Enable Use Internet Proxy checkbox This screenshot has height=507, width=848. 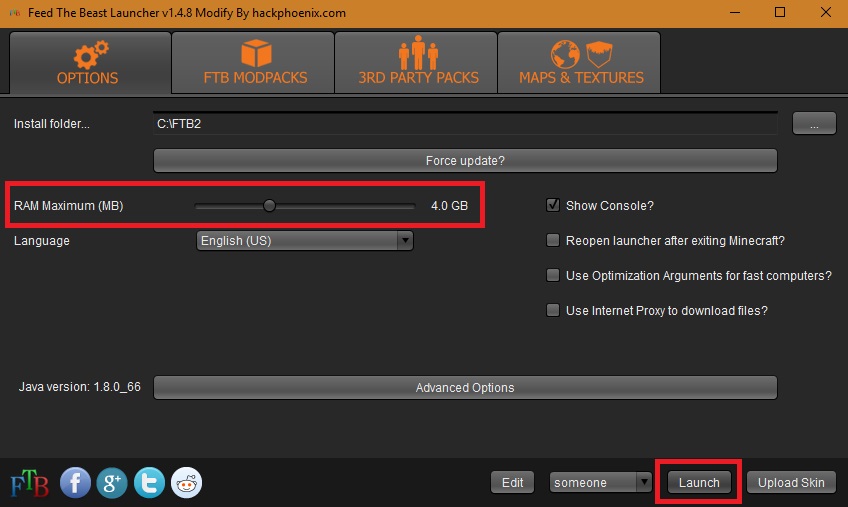click(x=553, y=310)
